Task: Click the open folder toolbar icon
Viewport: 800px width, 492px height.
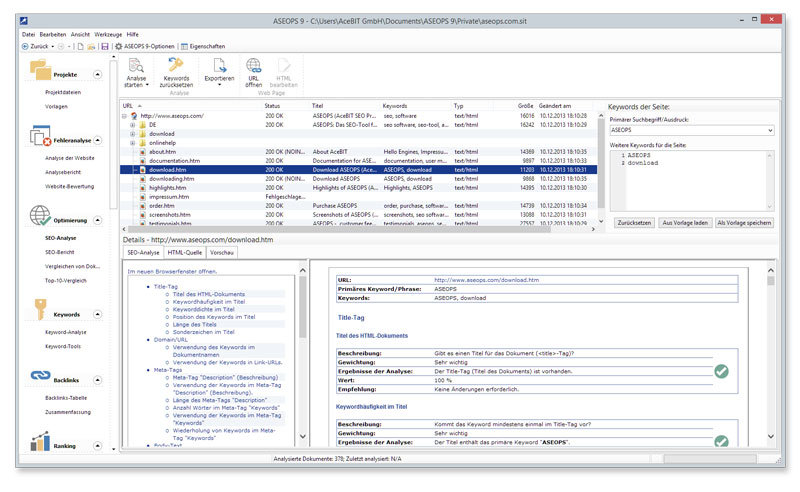Action: point(91,46)
